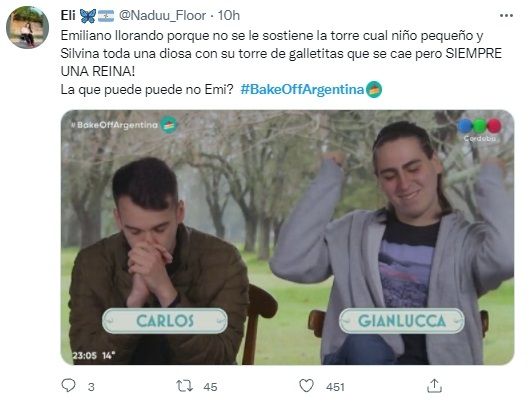Click the retweet arrows icon
Screen dimensions: 529x405
coord(185,386)
